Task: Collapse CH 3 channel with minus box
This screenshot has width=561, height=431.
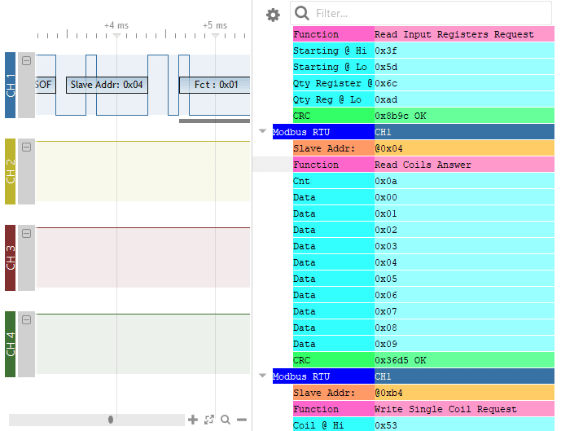Action: click(26, 234)
